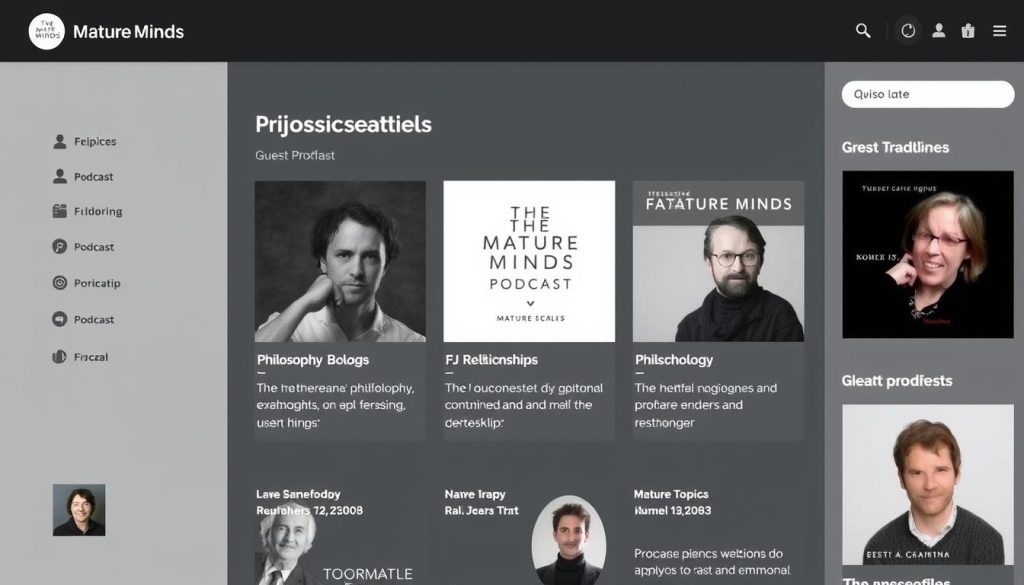This screenshot has width=1024, height=585.
Task: Open the user account icon in header
Action: tap(939, 31)
